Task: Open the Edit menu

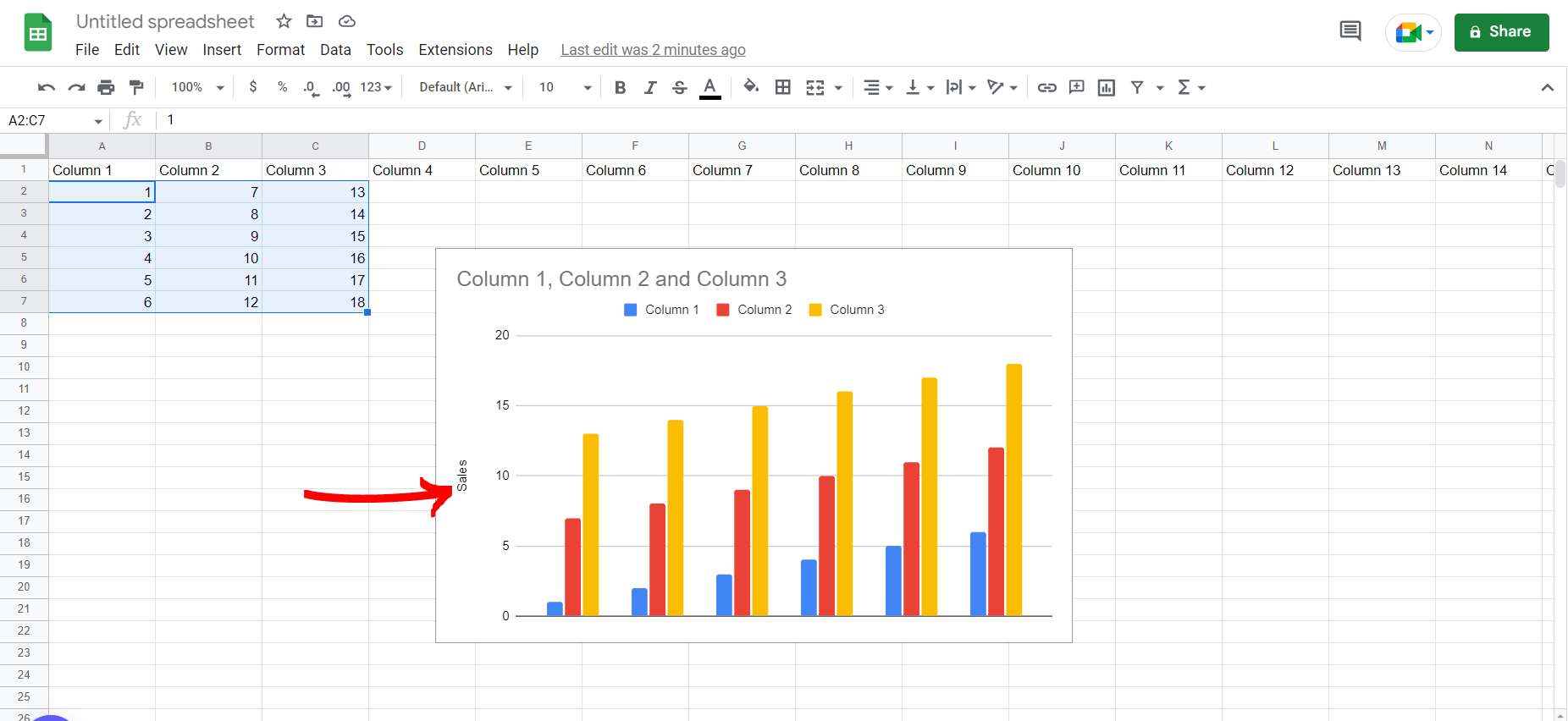Action: pyautogui.click(x=127, y=50)
